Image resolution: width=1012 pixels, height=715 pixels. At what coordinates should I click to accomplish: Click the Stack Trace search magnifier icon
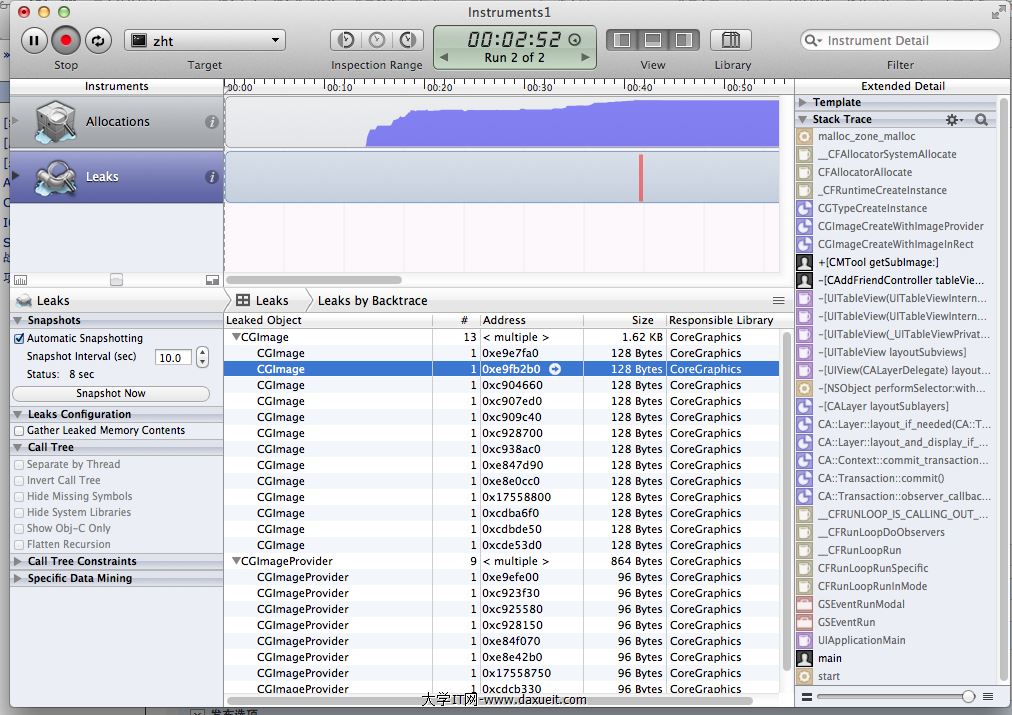[x=981, y=119]
